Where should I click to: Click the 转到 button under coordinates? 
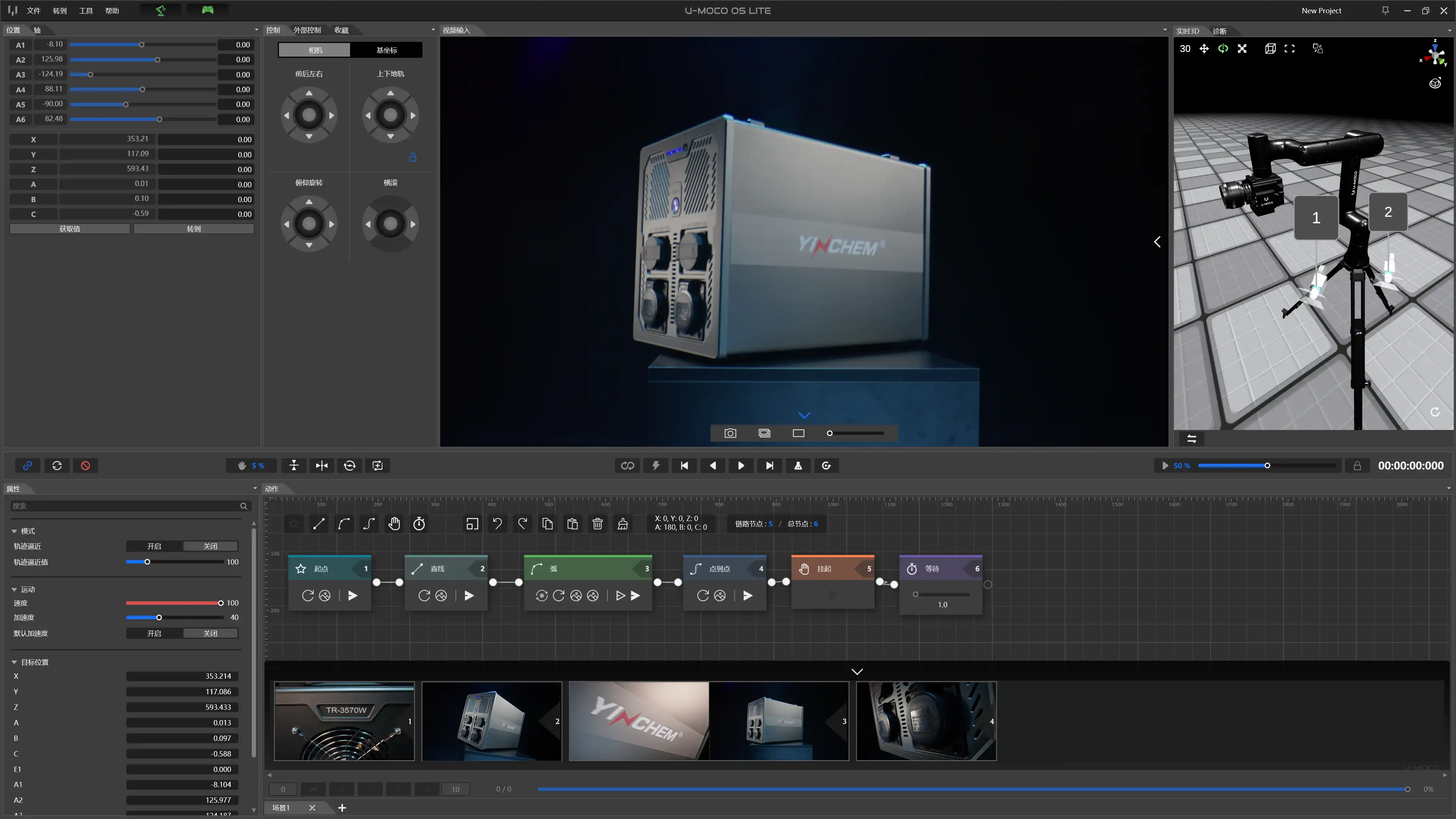pyautogui.click(x=194, y=229)
